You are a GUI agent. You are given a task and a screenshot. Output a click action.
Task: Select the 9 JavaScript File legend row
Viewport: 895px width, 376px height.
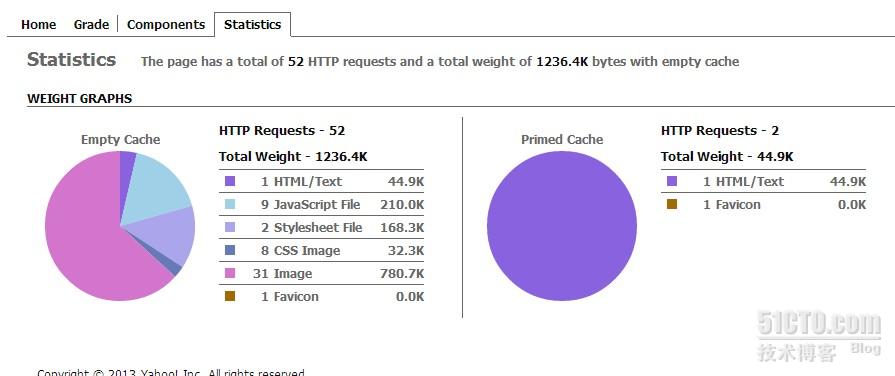coord(321,204)
